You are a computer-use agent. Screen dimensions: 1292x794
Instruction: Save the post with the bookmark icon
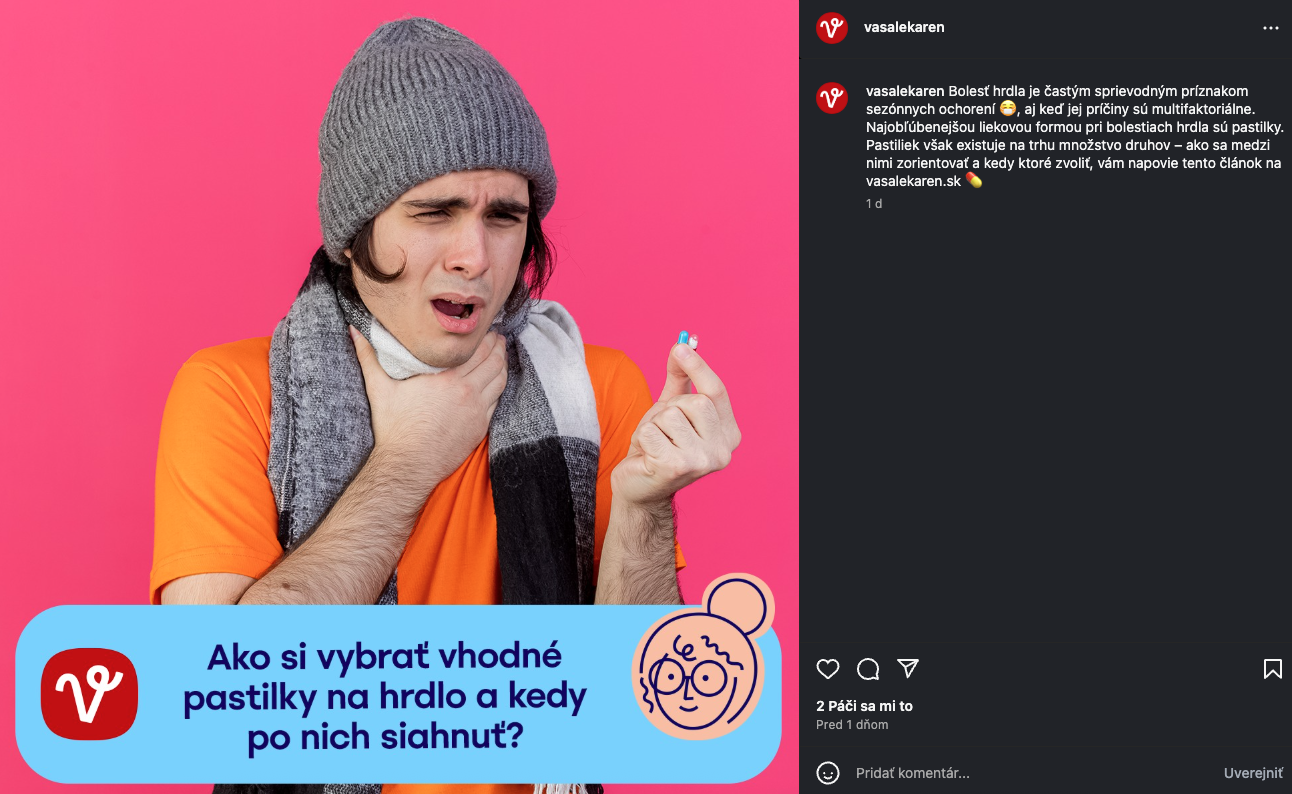[x=1272, y=669]
